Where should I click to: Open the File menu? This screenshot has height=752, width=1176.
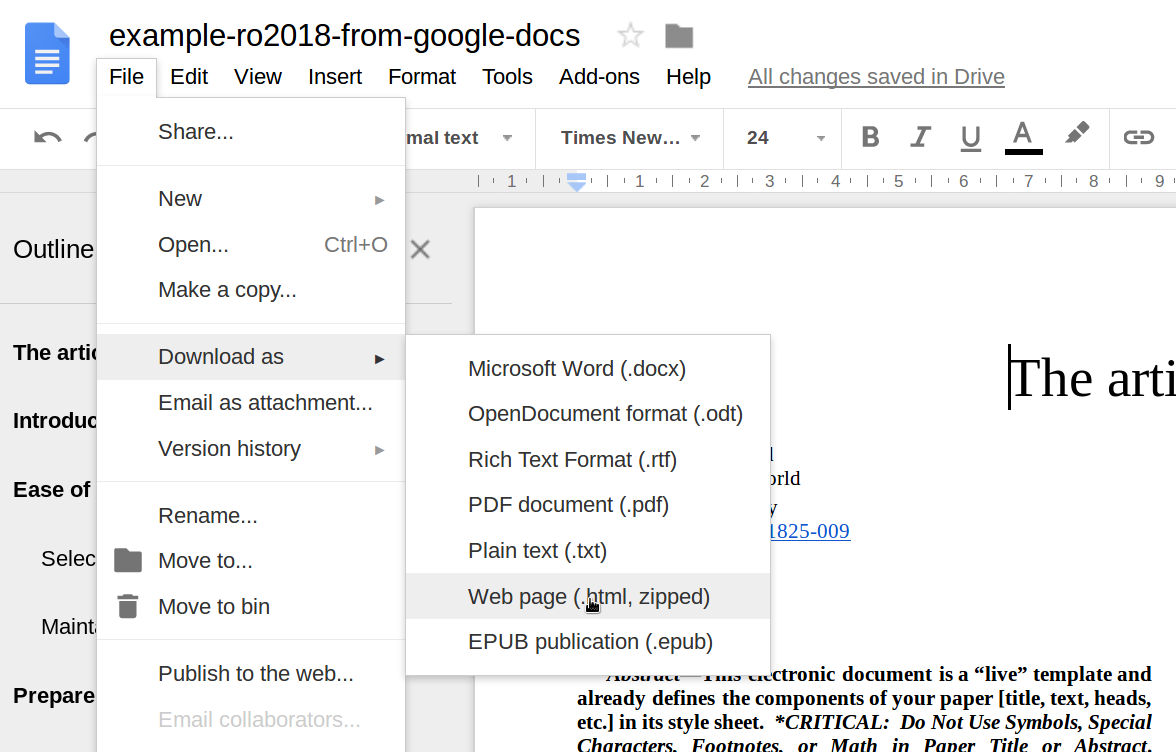[x=126, y=77]
